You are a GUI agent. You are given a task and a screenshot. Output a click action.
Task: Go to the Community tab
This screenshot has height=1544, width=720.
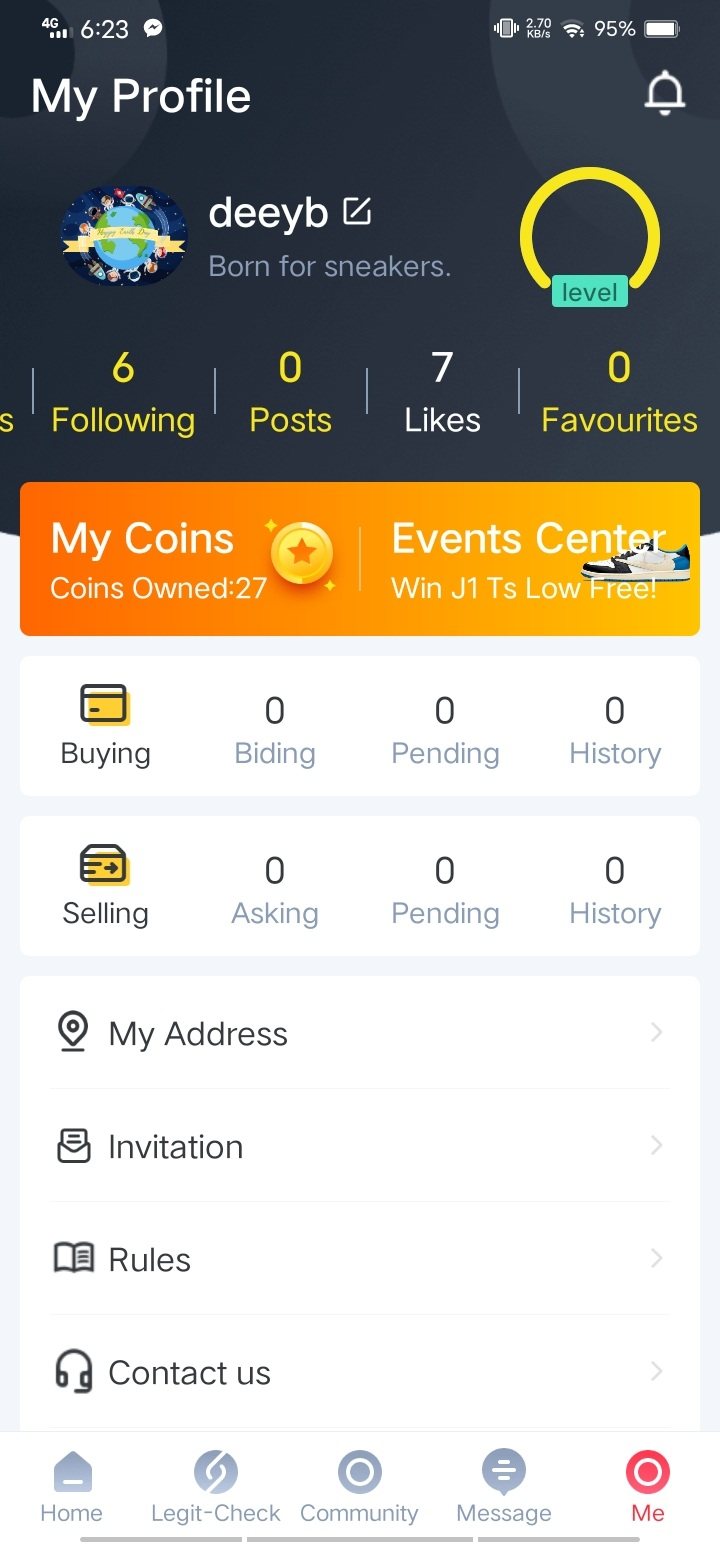359,1488
